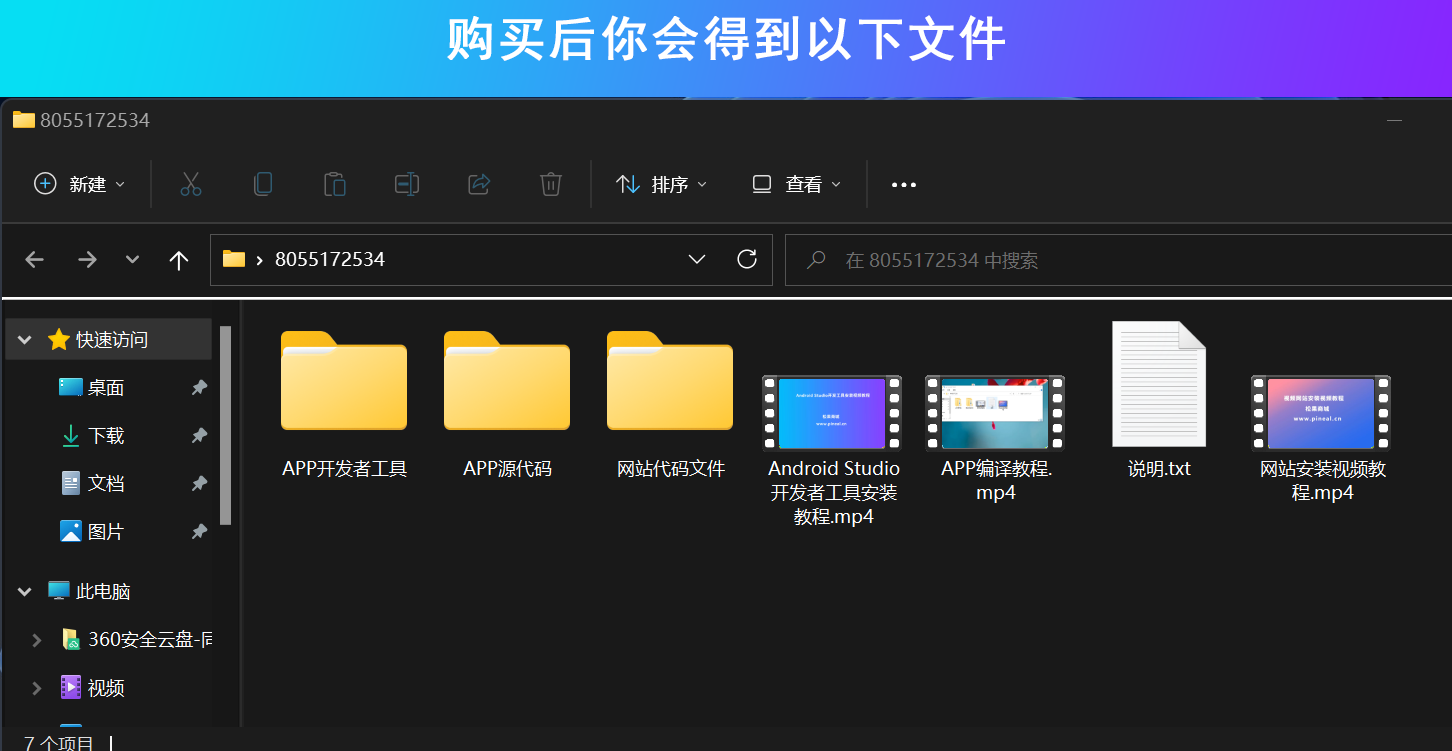Screen dimensions: 1452x751
Task: Click the folder icon in address bar
Action: [x=234, y=259]
